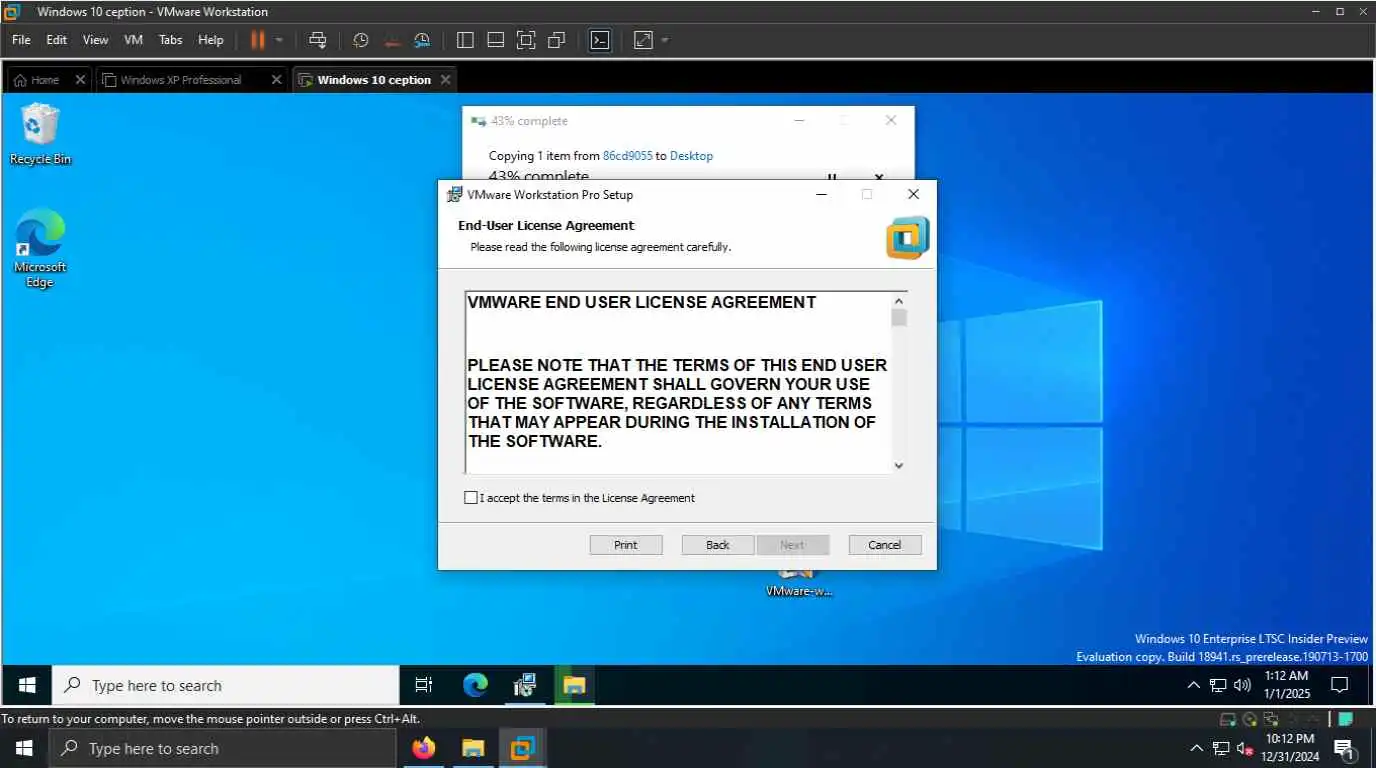Show hidden icons in host system tray
This screenshot has width=1376, height=768.
pyautogui.click(x=1196, y=748)
